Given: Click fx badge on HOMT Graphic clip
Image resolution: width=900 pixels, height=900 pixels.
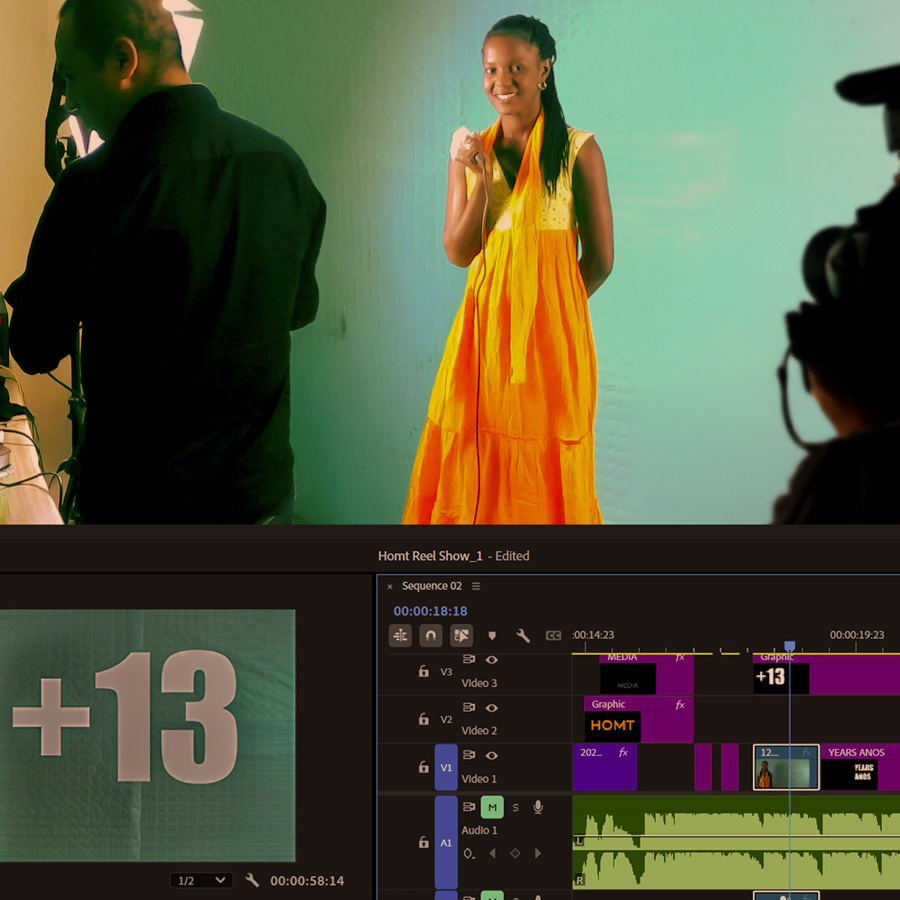Looking at the screenshot, I should coord(680,704).
